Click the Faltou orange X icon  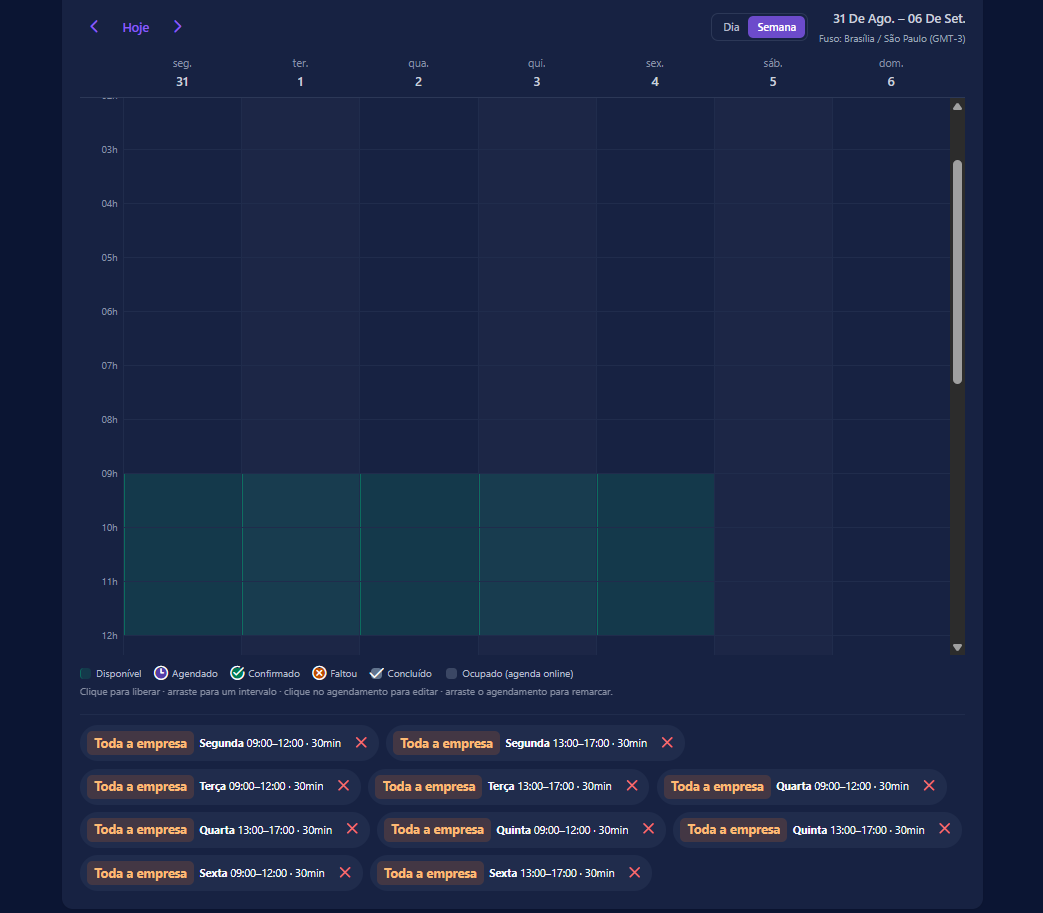click(x=319, y=673)
